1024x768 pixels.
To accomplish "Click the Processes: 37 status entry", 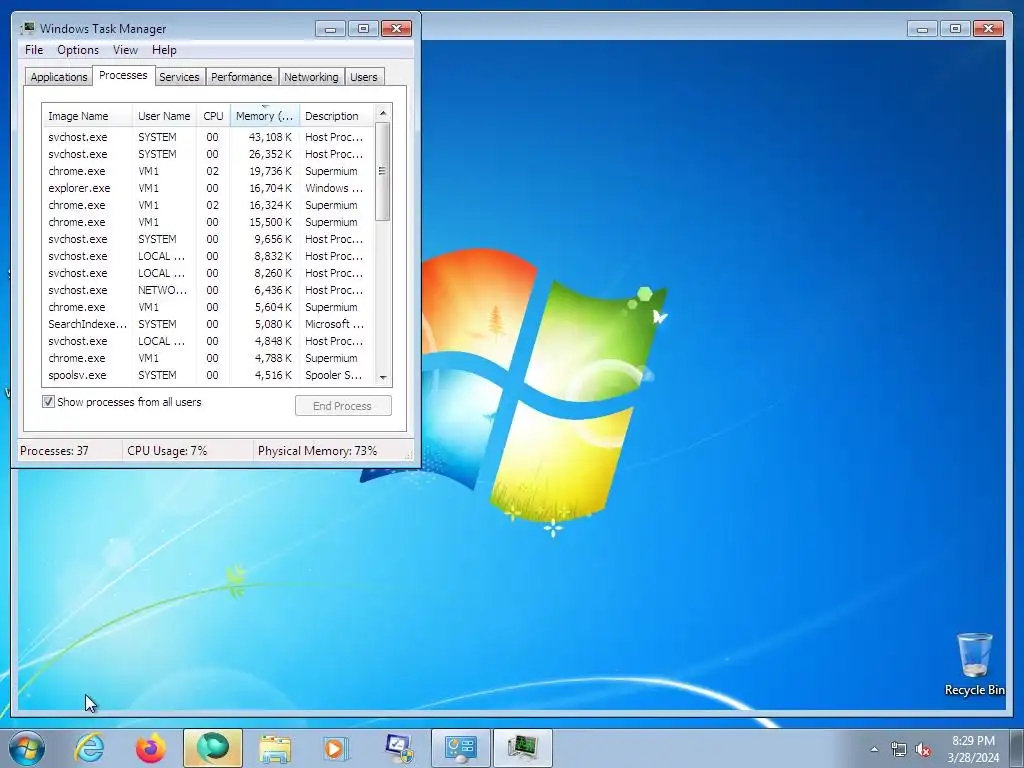I will pos(69,451).
